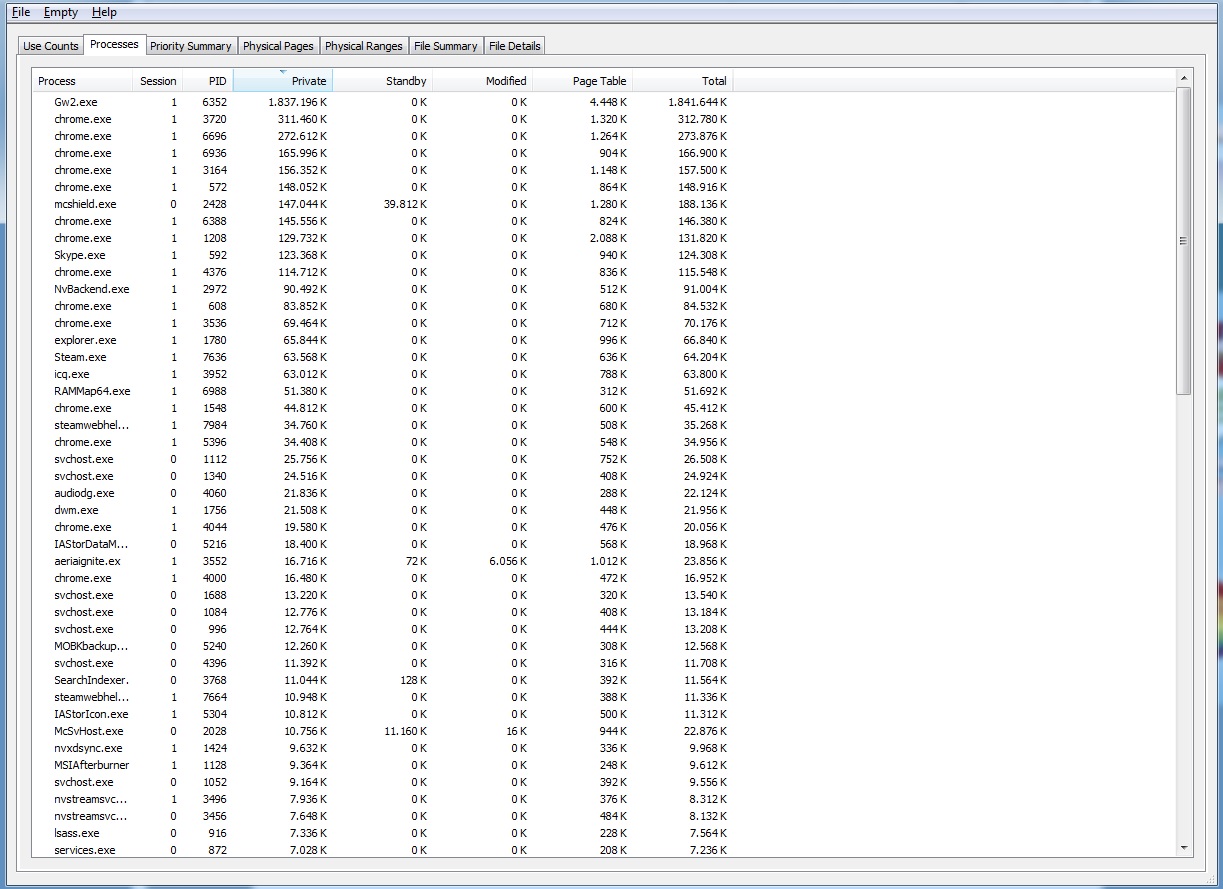The width and height of the screenshot is (1223, 889).
Task: Select the IAStorIcon.exe row
Action: pyautogui.click(x=383, y=714)
